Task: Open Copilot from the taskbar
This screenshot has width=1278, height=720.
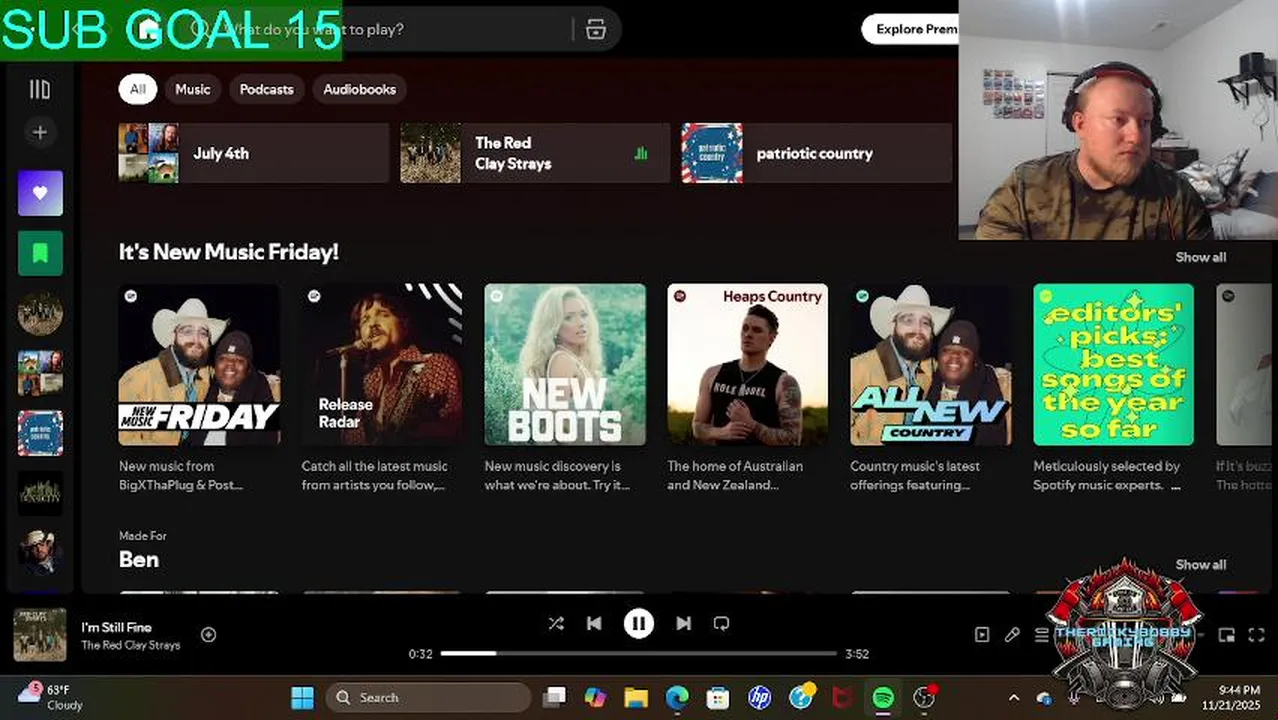Action: click(x=595, y=697)
